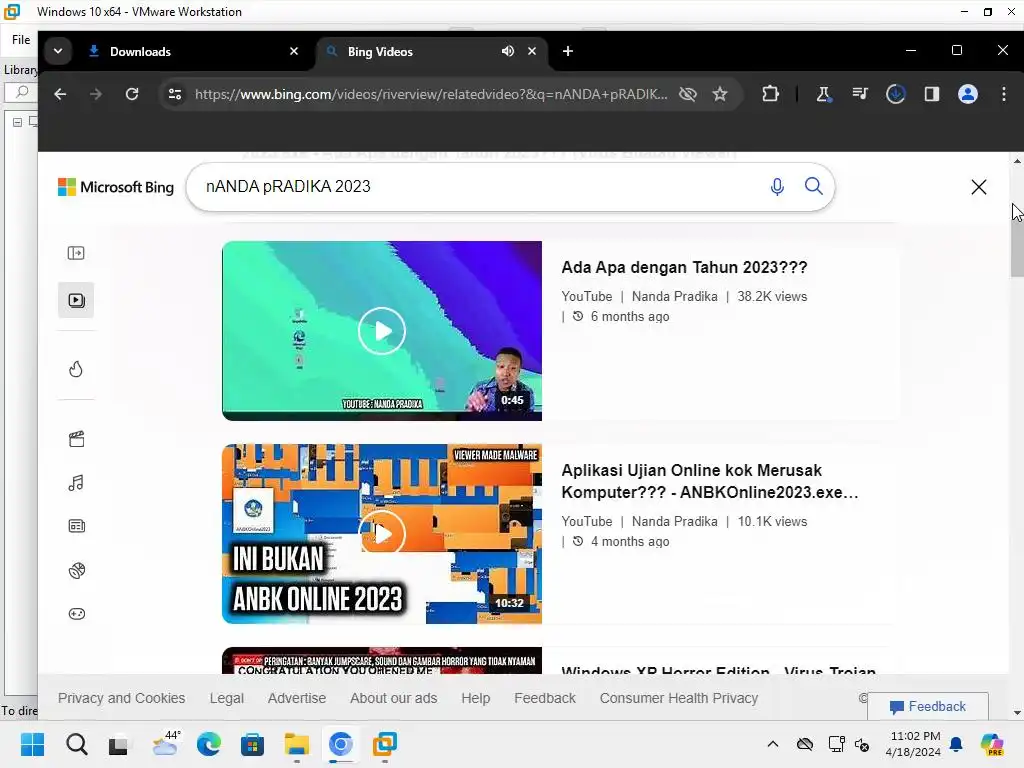The width and height of the screenshot is (1024, 768).
Task: Open the notification bell in taskbar
Action: (956, 744)
